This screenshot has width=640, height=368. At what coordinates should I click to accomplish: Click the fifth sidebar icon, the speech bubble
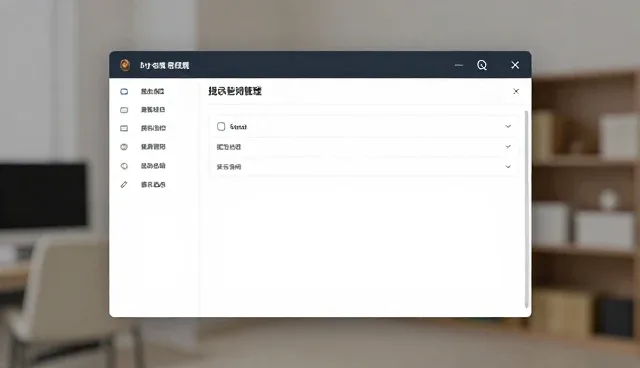pos(124,166)
